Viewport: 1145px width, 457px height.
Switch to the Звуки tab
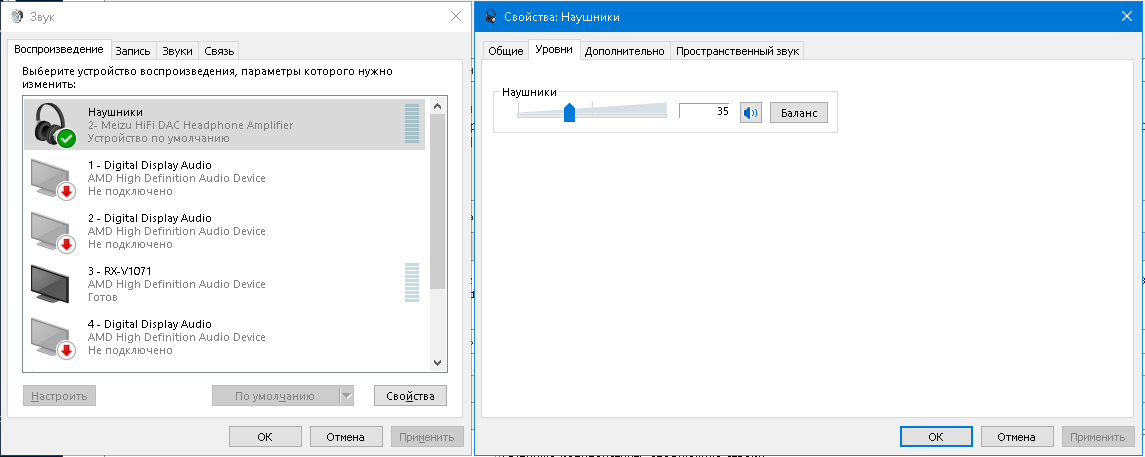click(x=177, y=50)
